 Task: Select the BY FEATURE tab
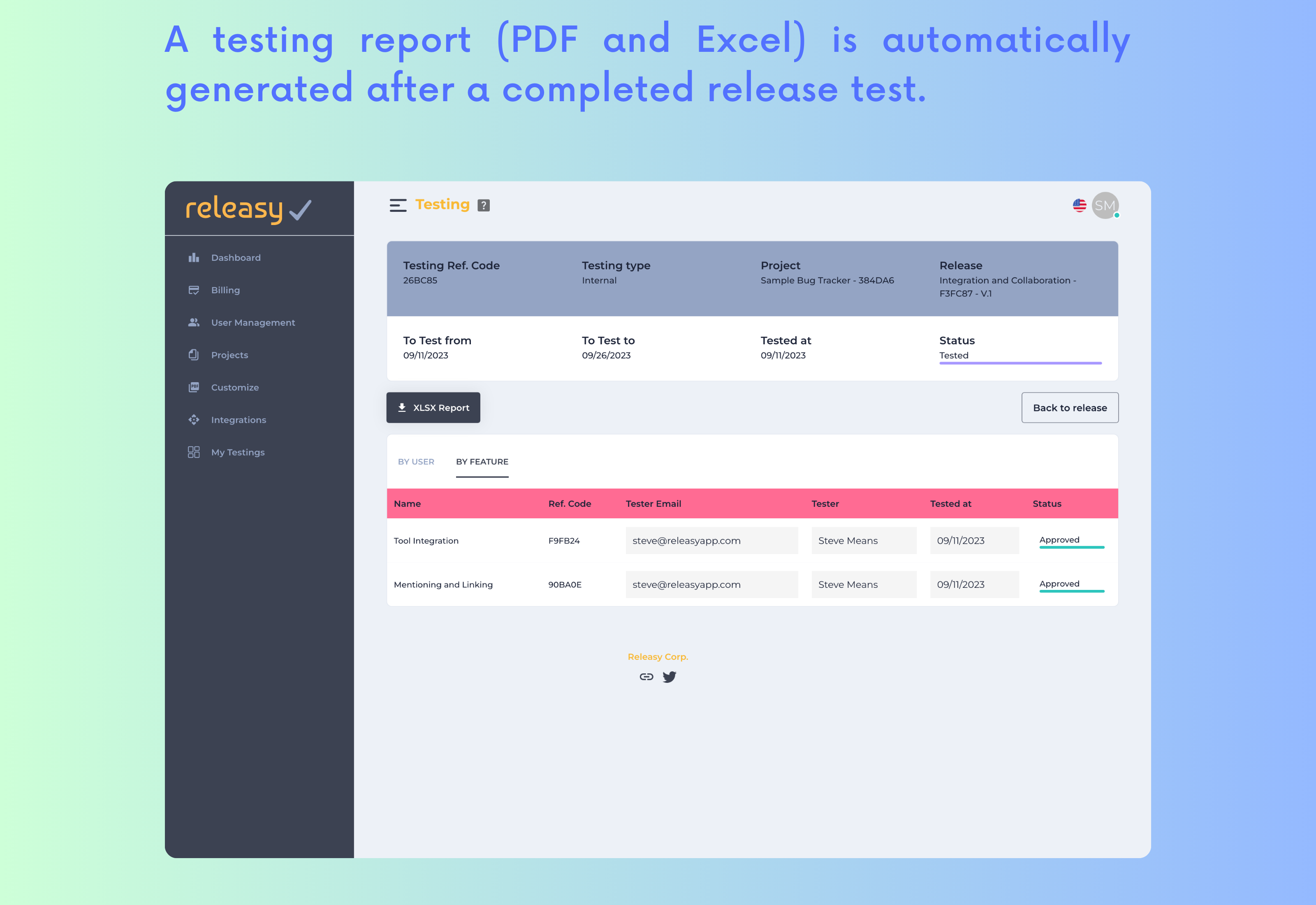click(x=482, y=462)
